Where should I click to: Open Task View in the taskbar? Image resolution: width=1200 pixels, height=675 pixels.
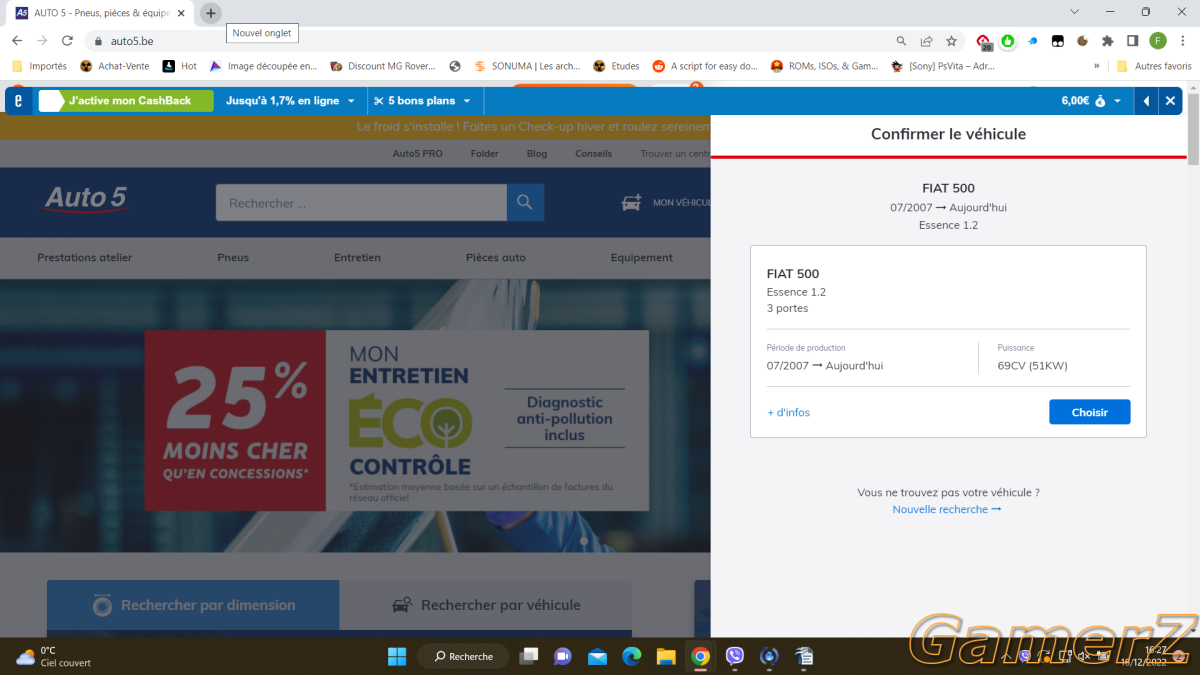pos(529,656)
